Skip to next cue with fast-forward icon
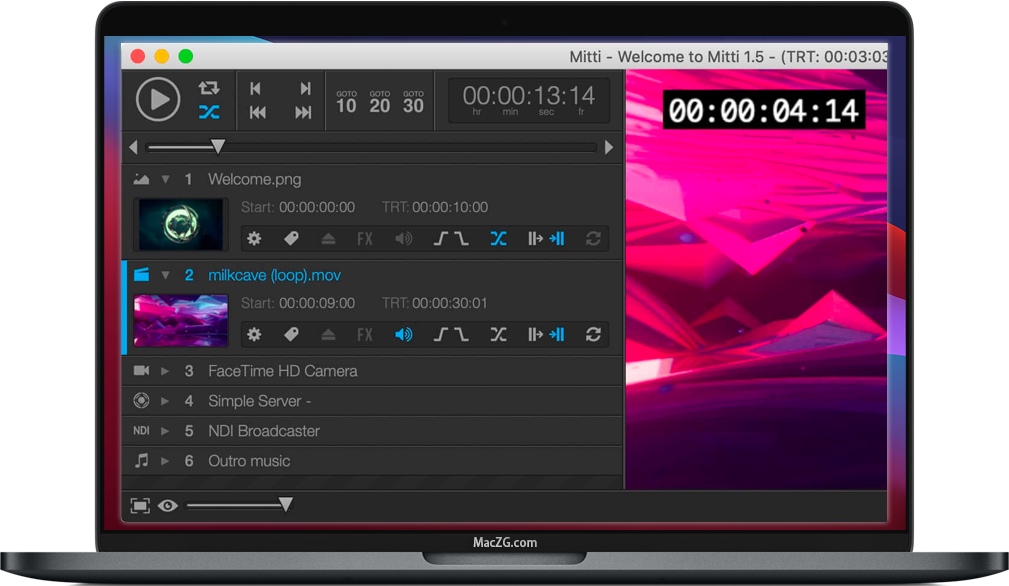Viewport: 1009px width, 586px height. pyautogui.click(x=303, y=113)
